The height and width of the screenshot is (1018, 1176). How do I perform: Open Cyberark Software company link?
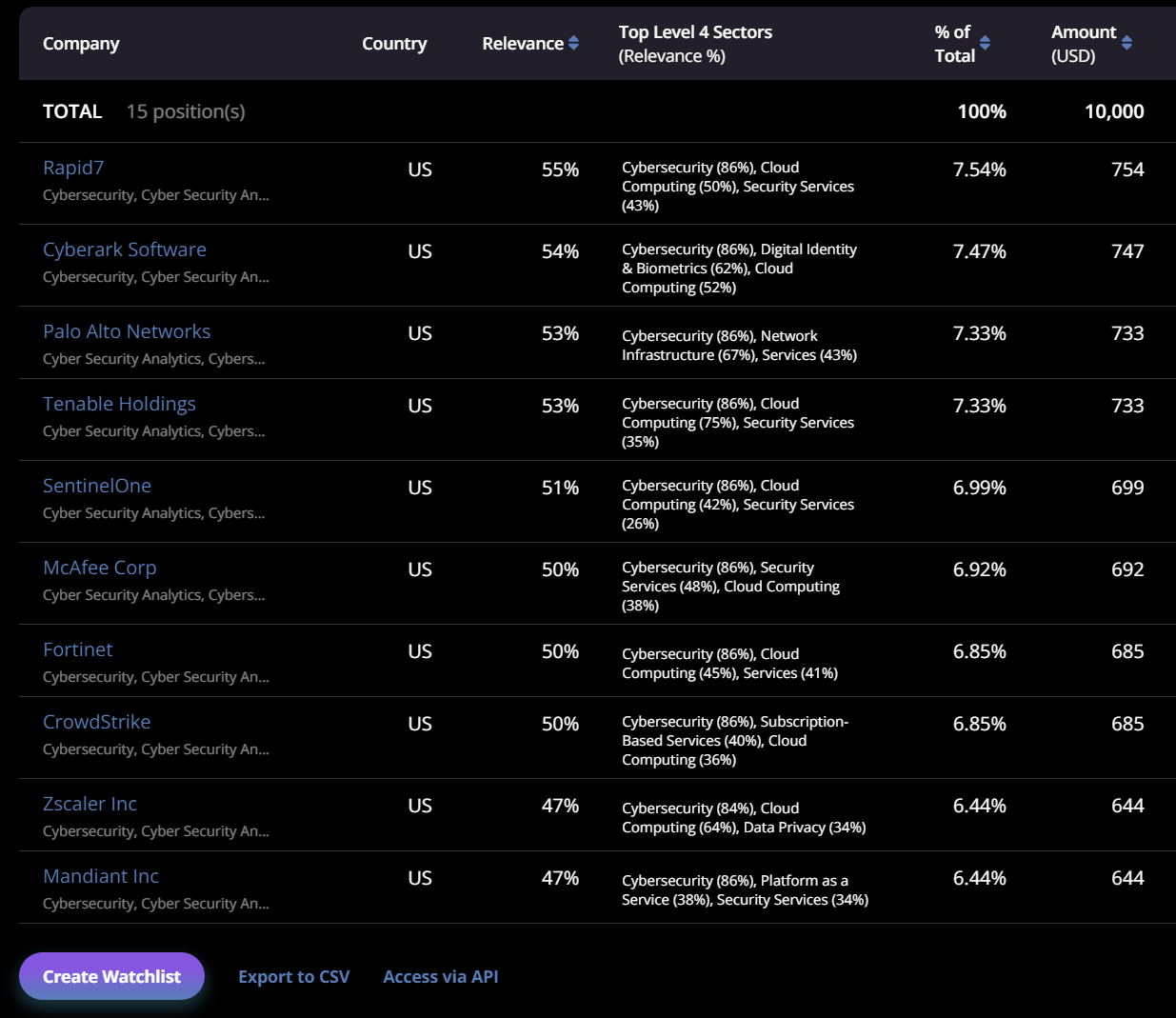[x=125, y=250]
